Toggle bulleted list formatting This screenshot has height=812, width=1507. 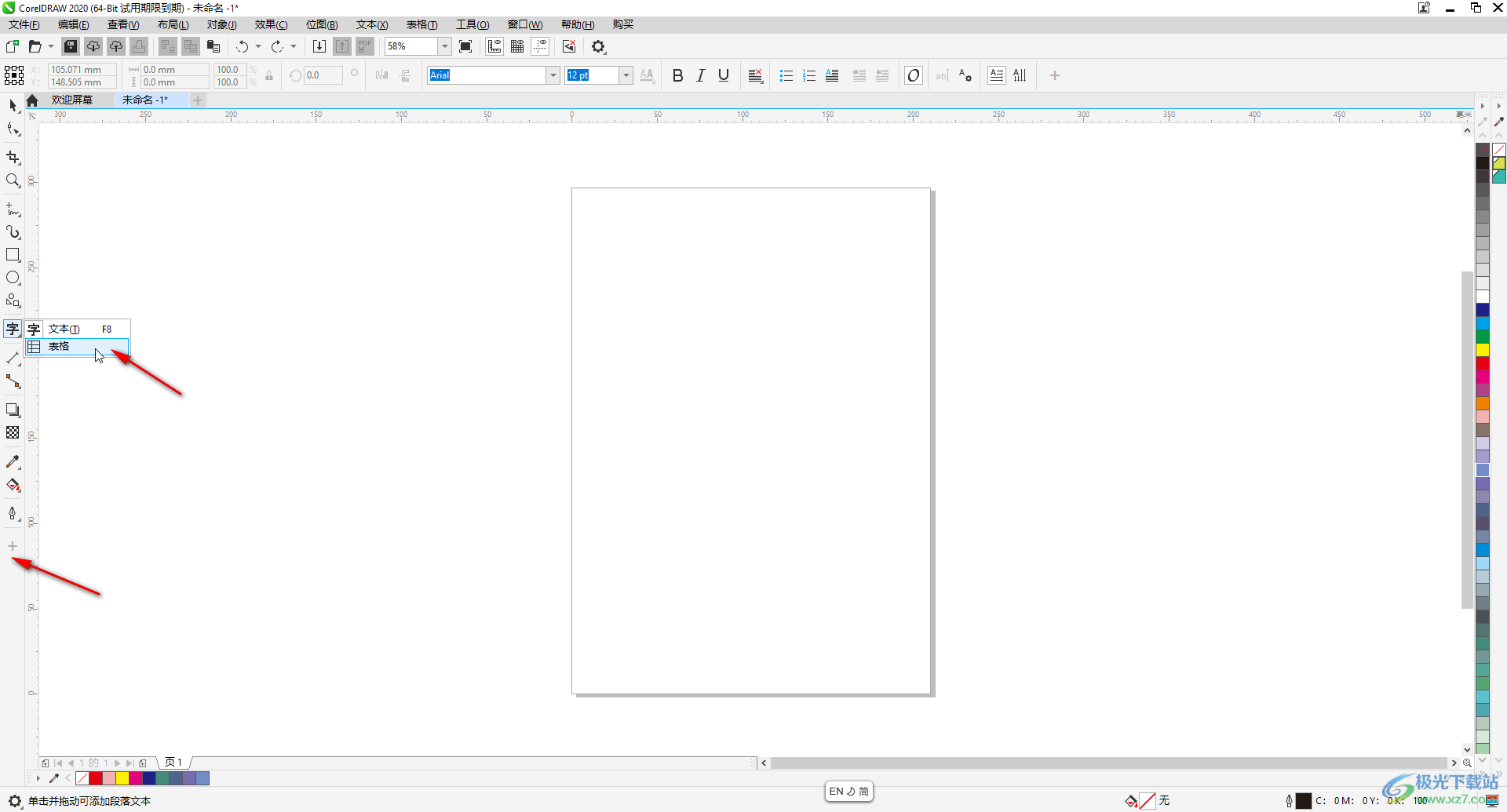click(786, 75)
